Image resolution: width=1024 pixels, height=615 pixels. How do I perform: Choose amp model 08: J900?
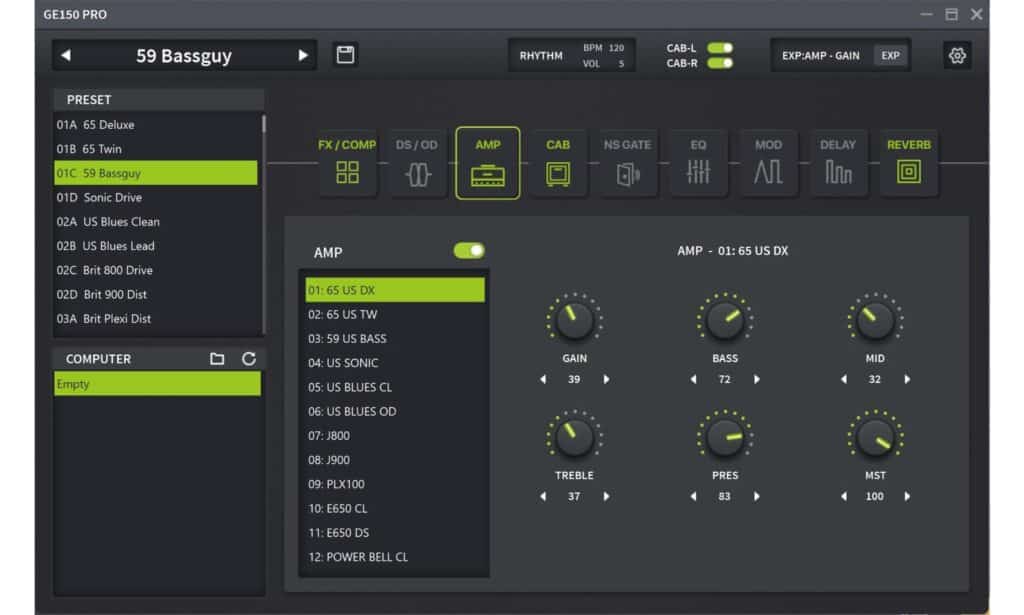coord(395,460)
